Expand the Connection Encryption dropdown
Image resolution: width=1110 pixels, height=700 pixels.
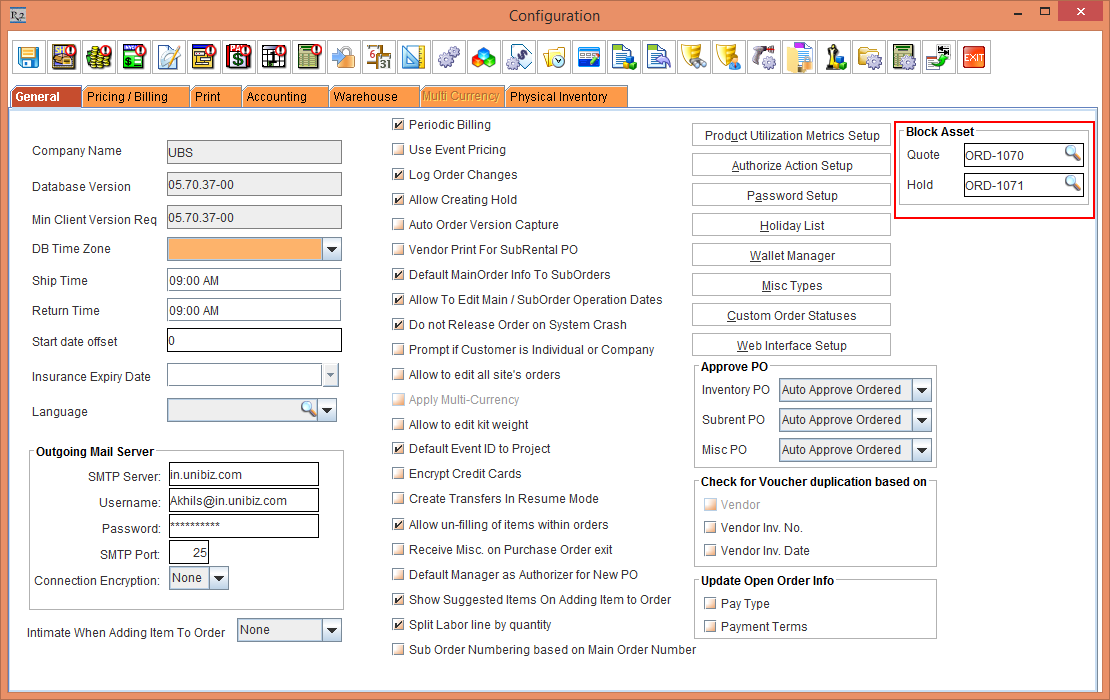tap(219, 578)
